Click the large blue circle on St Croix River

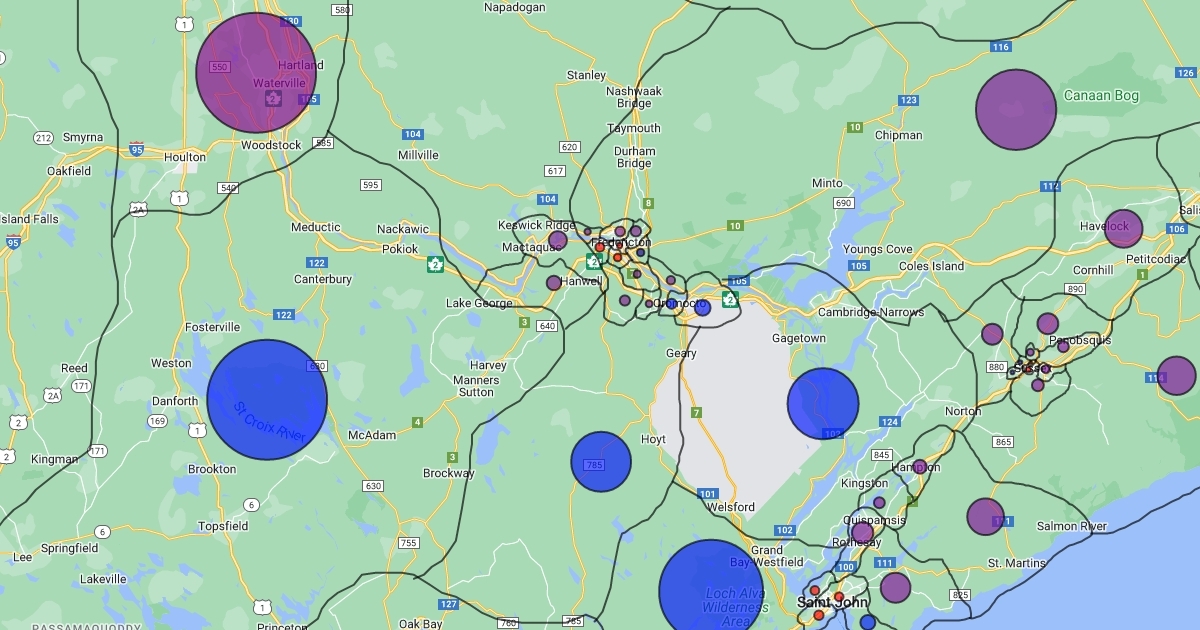(x=267, y=400)
